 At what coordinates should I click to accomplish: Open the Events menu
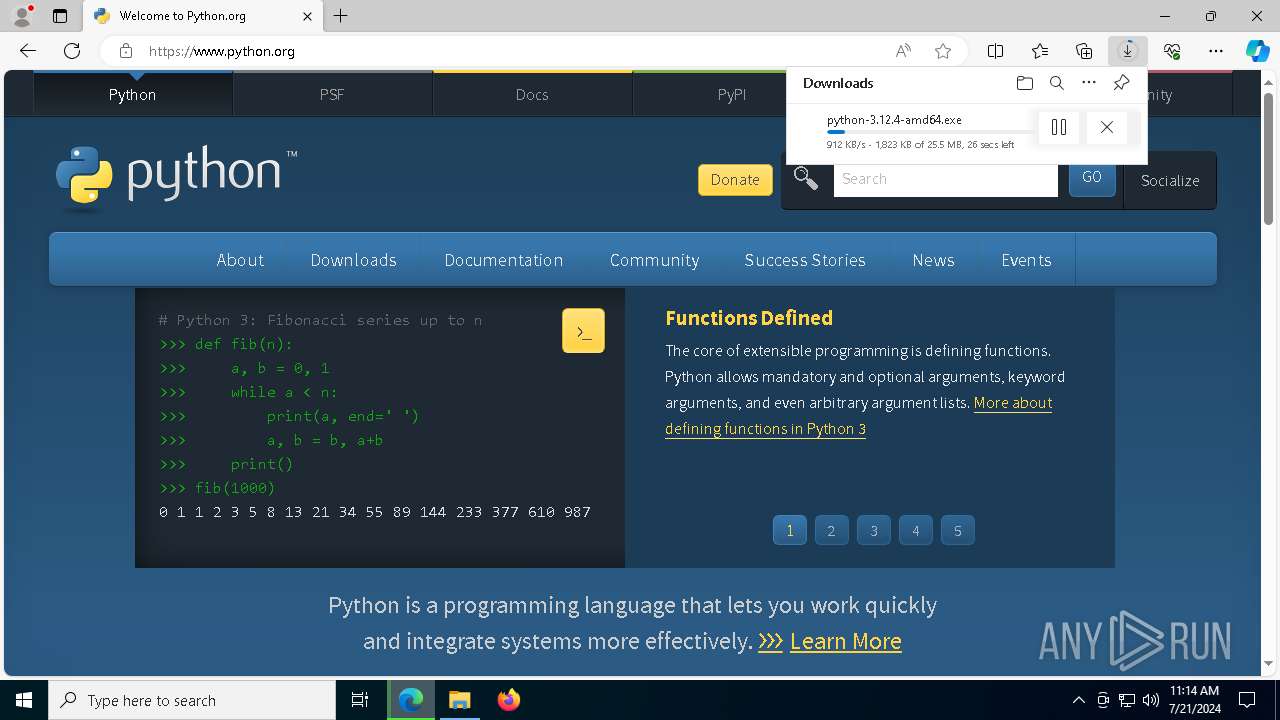[x=1026, y=260]
